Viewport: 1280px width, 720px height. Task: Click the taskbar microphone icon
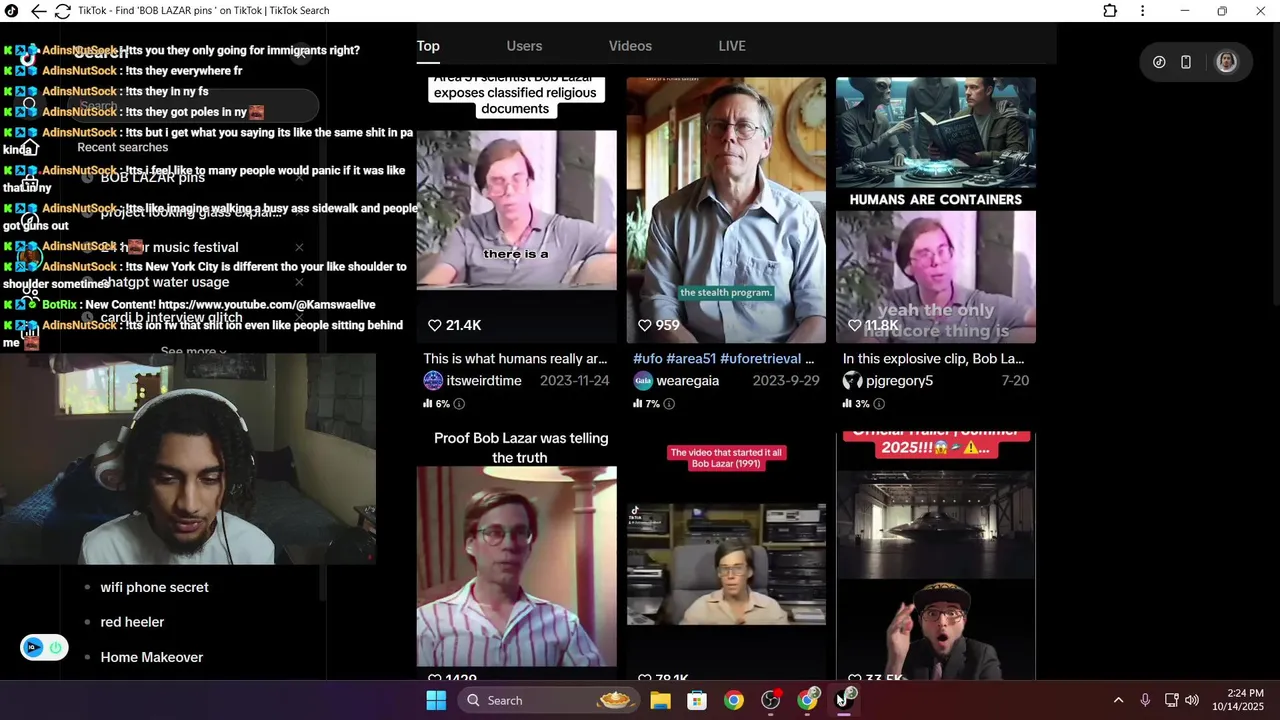(1145, 700)
